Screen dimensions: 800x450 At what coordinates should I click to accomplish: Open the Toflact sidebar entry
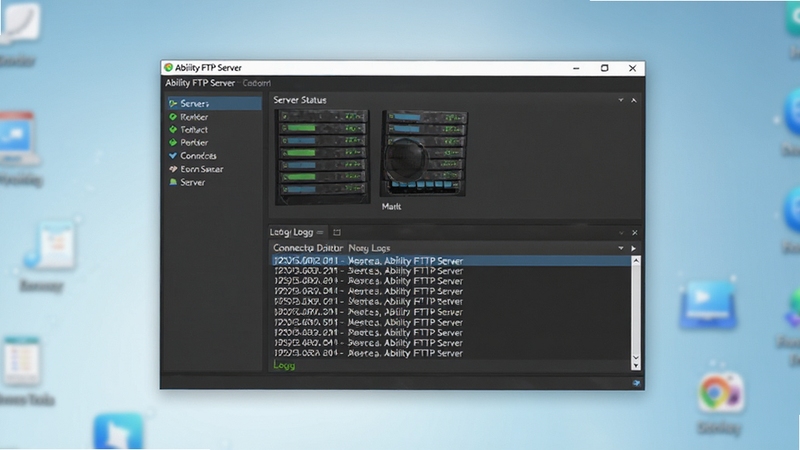pos(193,130)
